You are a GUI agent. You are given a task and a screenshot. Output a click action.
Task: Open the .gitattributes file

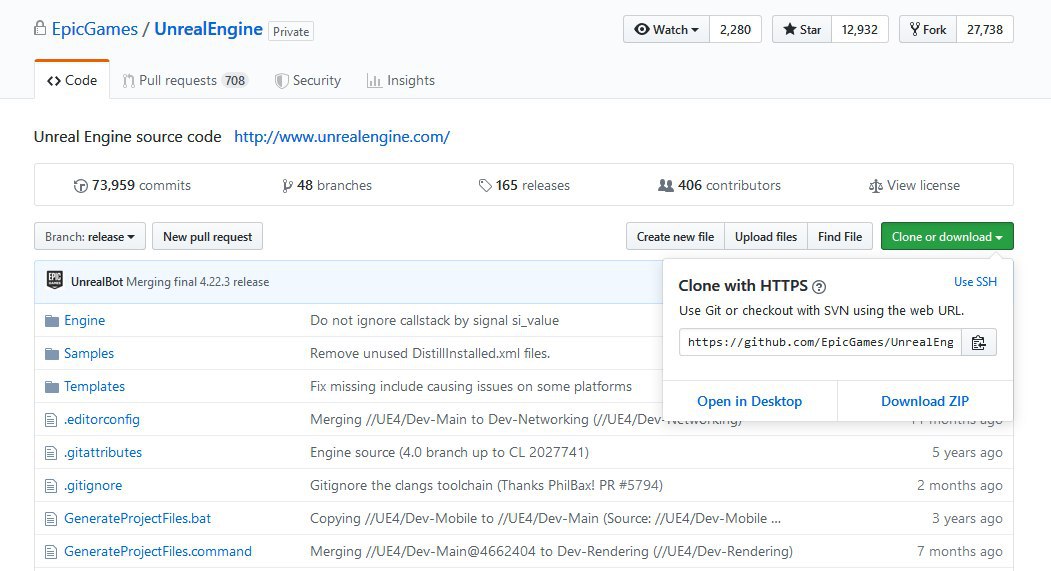pyautogui.click(x=103, y=453)
